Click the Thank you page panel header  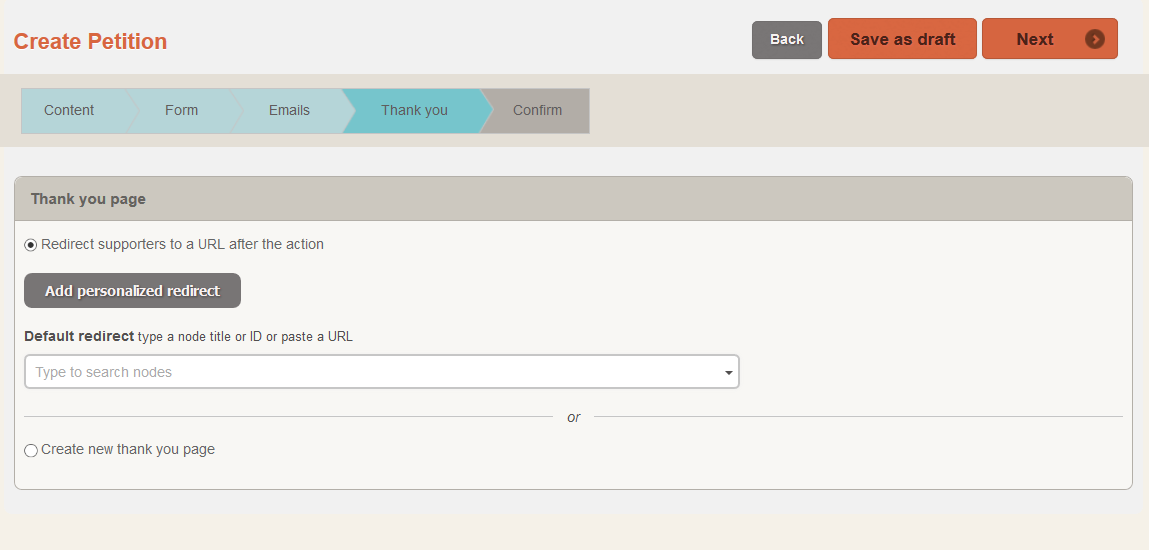point(573,199)
